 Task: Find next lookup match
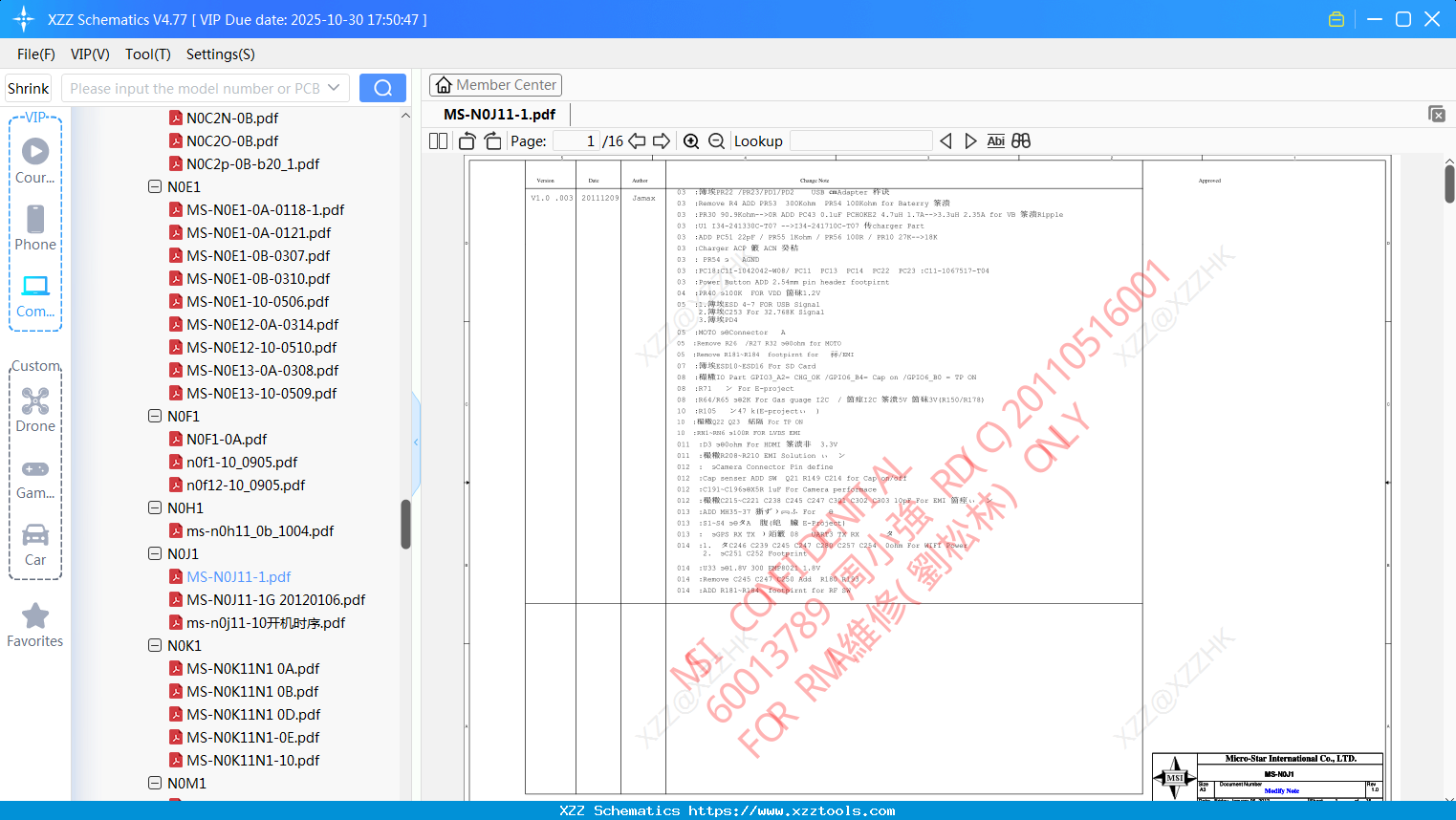coord(970,141)
